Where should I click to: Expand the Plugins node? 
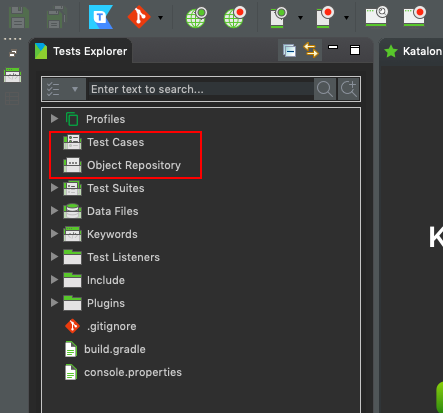54,303
